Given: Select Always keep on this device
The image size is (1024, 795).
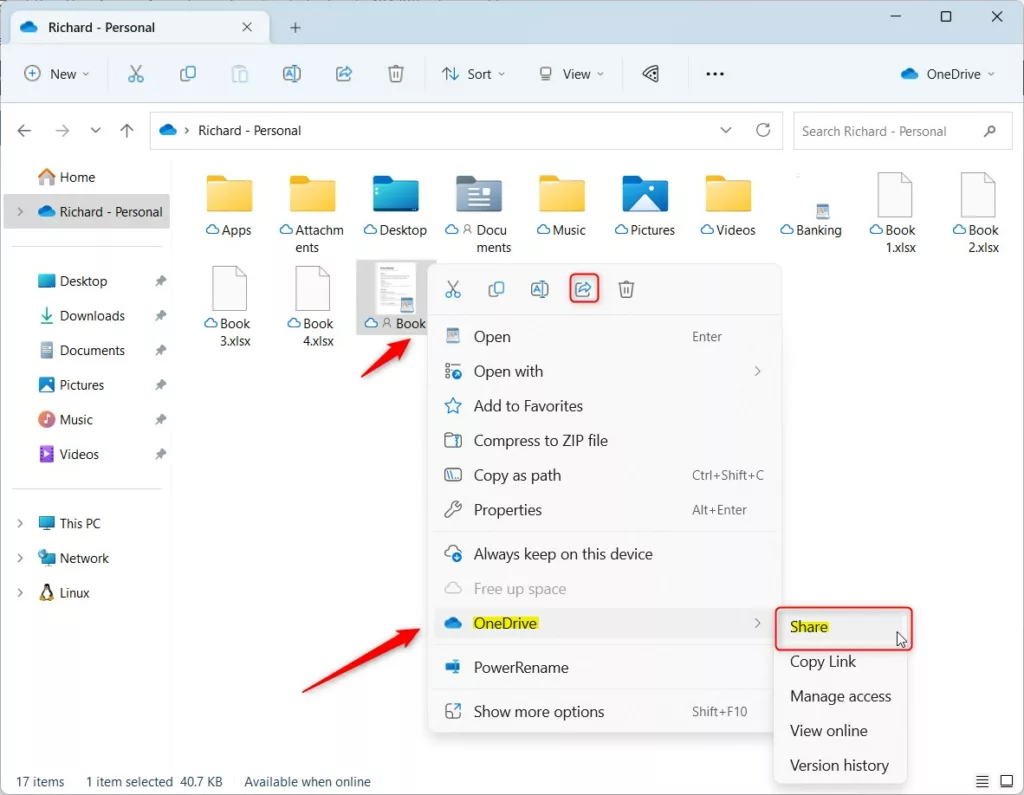Looking at the screenshot, I should click(604, 554).
